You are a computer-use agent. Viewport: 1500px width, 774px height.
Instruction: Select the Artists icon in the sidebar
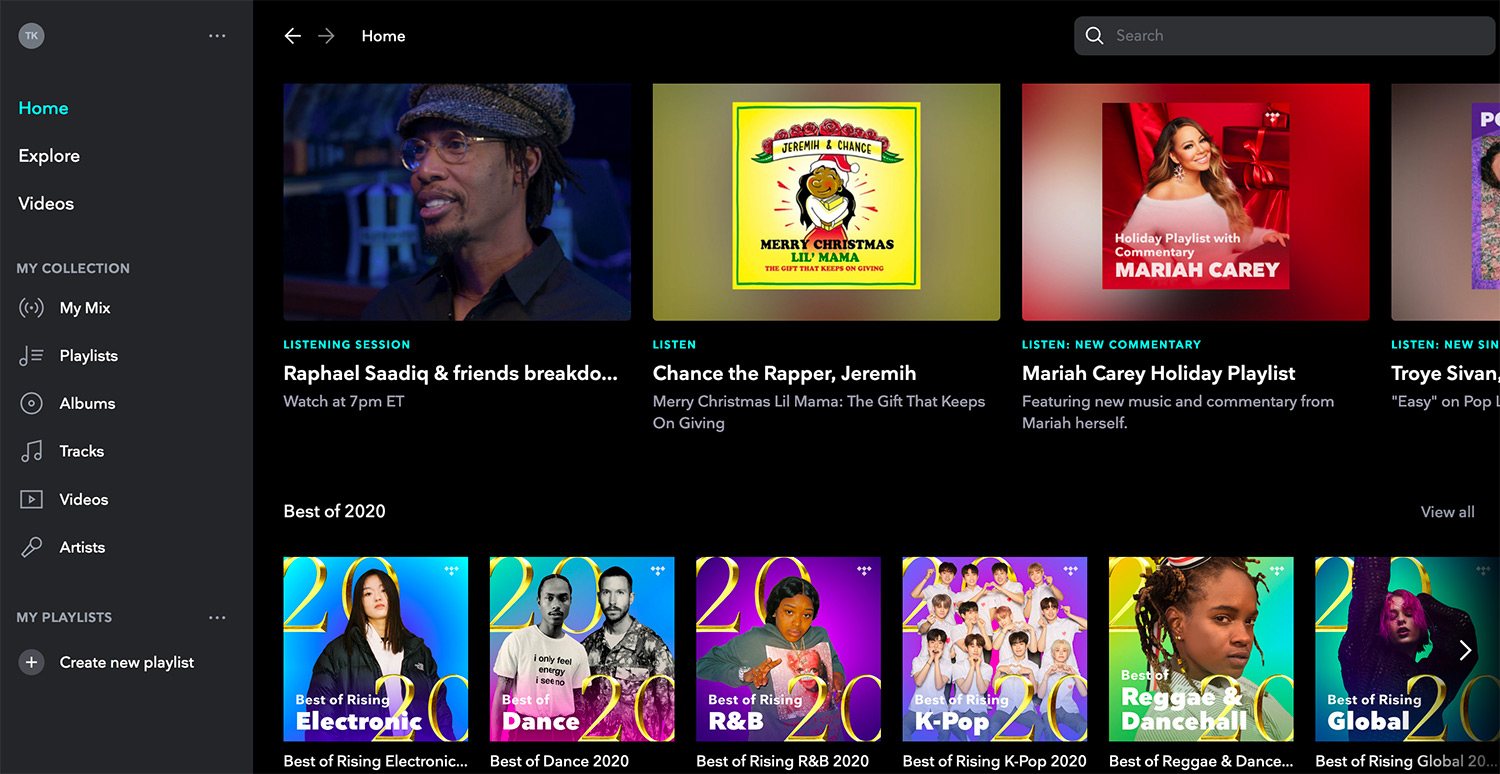point(31,547)
